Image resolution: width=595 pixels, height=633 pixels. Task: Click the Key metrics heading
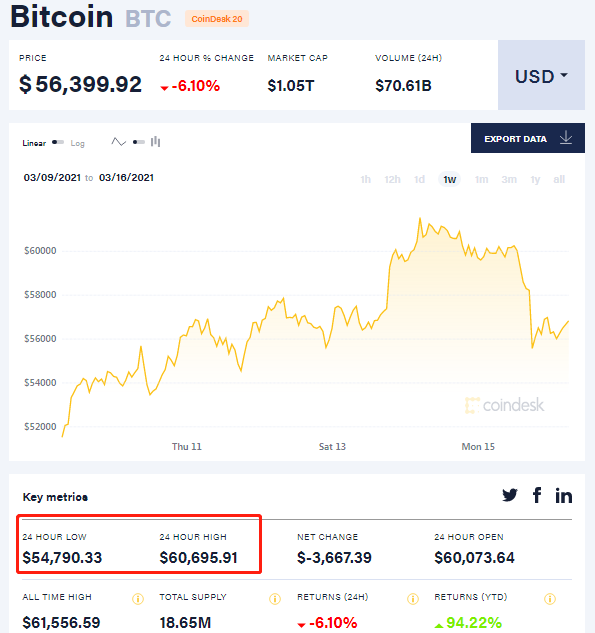pyautogui.click(x=55, y=497)
